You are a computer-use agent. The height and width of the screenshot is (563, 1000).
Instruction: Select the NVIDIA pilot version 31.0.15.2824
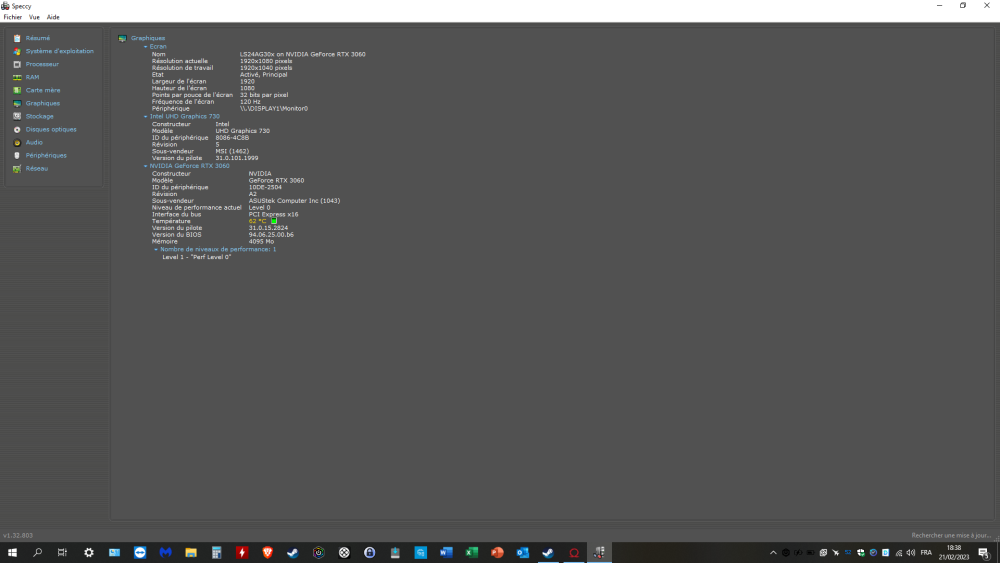click(268, 228)
